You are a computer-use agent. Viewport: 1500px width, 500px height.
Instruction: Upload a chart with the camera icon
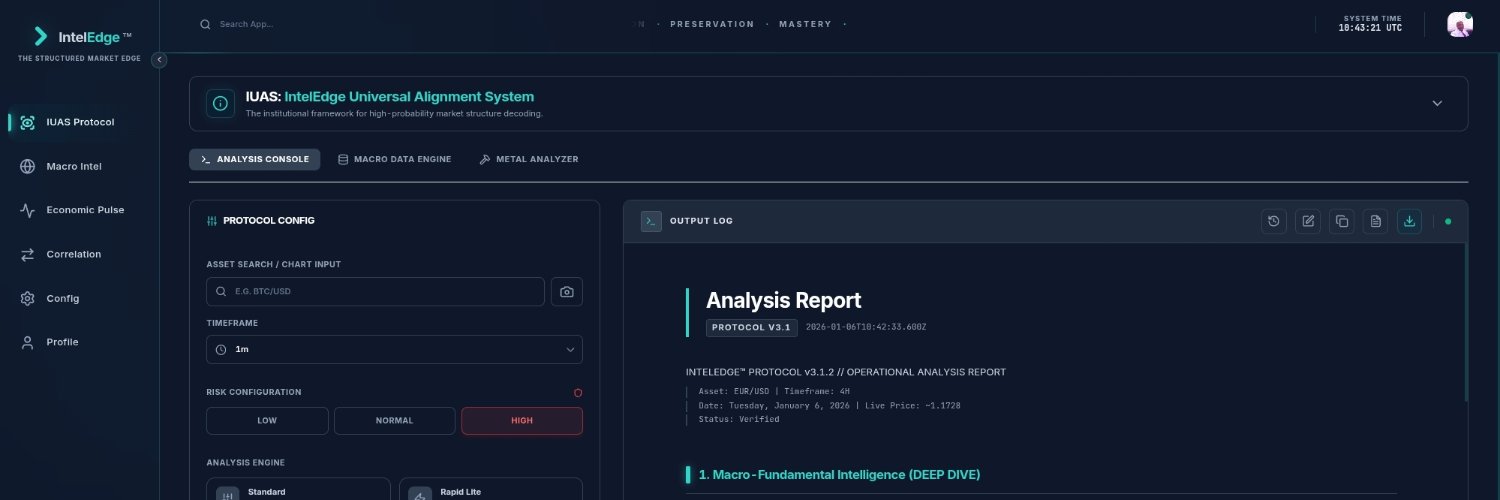click(567, 292)
